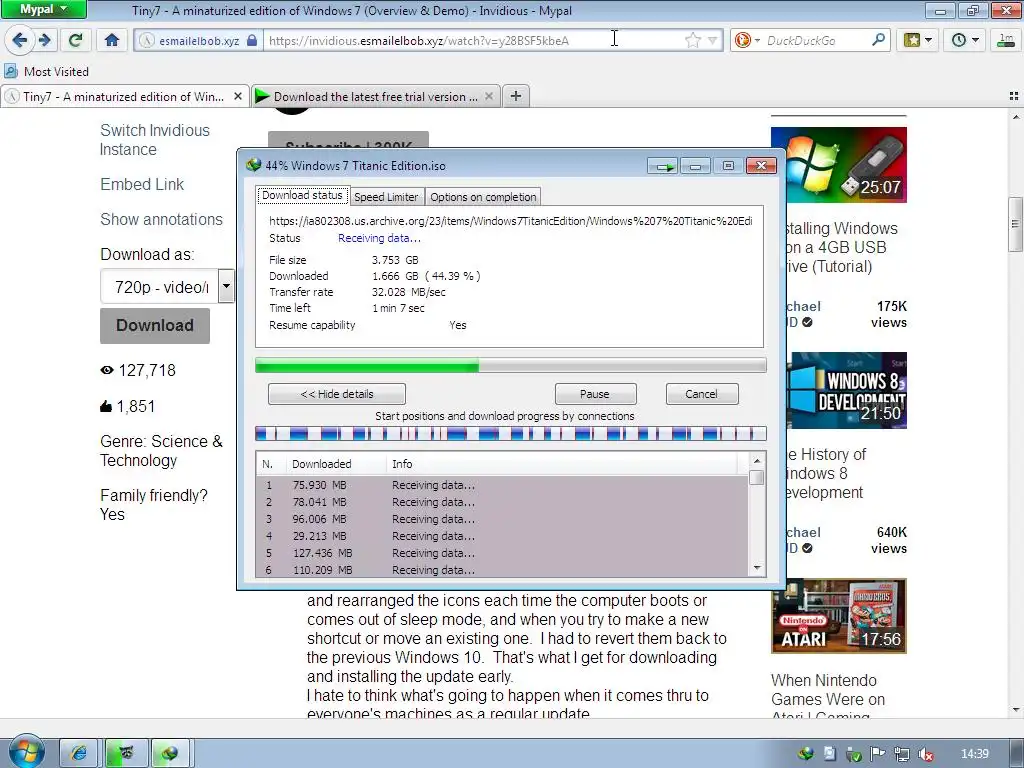The image size is (1024, 768).
Task: Click the connections segment progress strip
Action: [511, 434]
